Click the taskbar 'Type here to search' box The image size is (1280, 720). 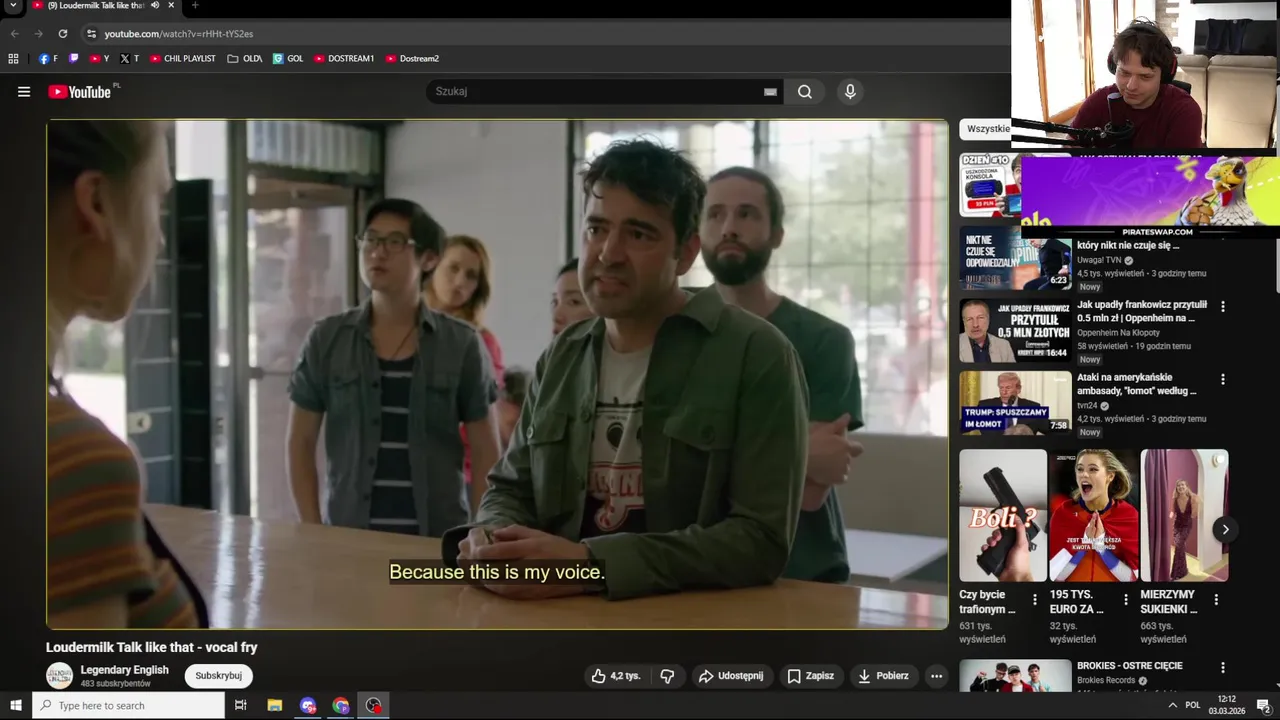[128, 706]
